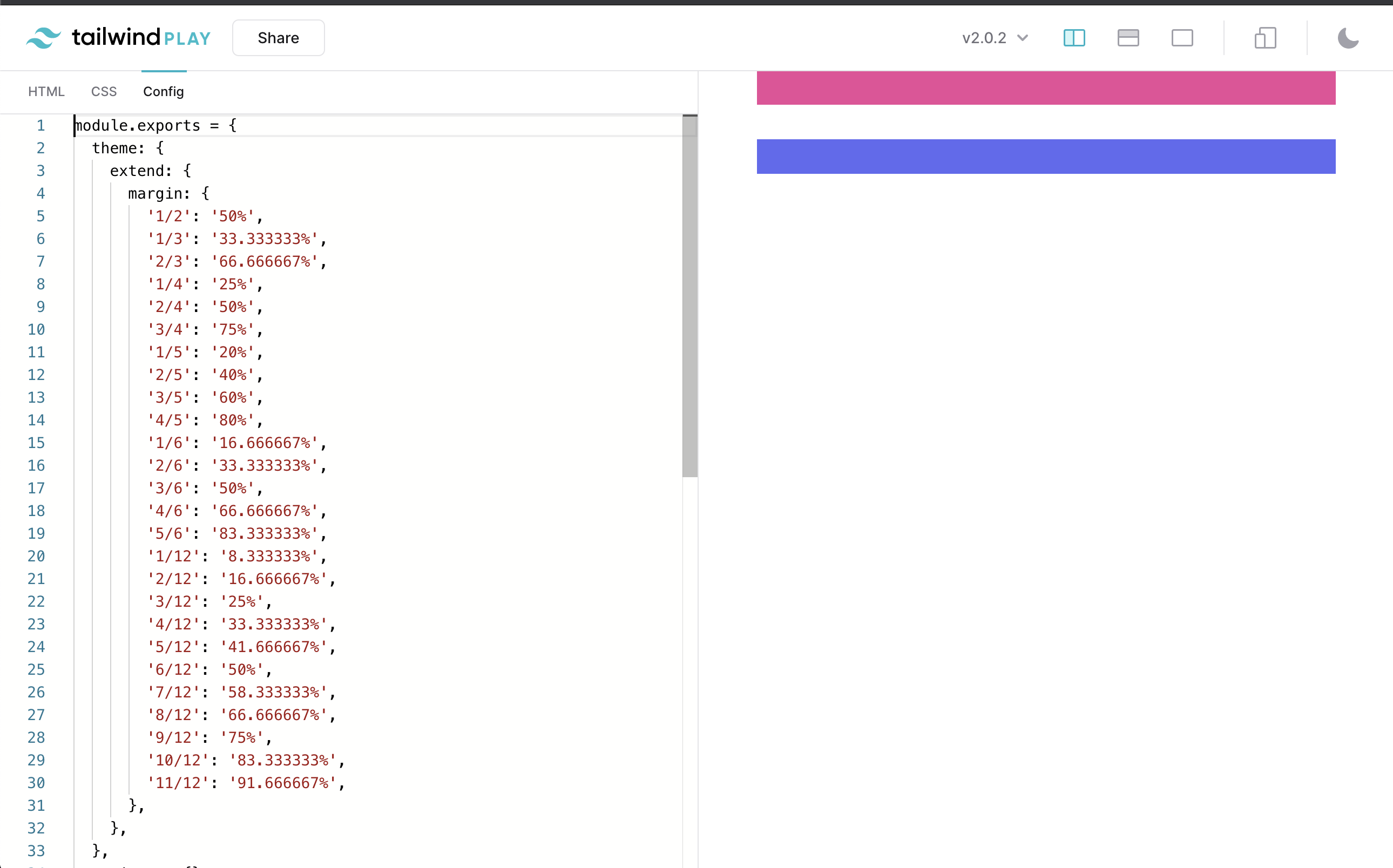Click the '1/6' key on line 15

click(x=169, y=443)
